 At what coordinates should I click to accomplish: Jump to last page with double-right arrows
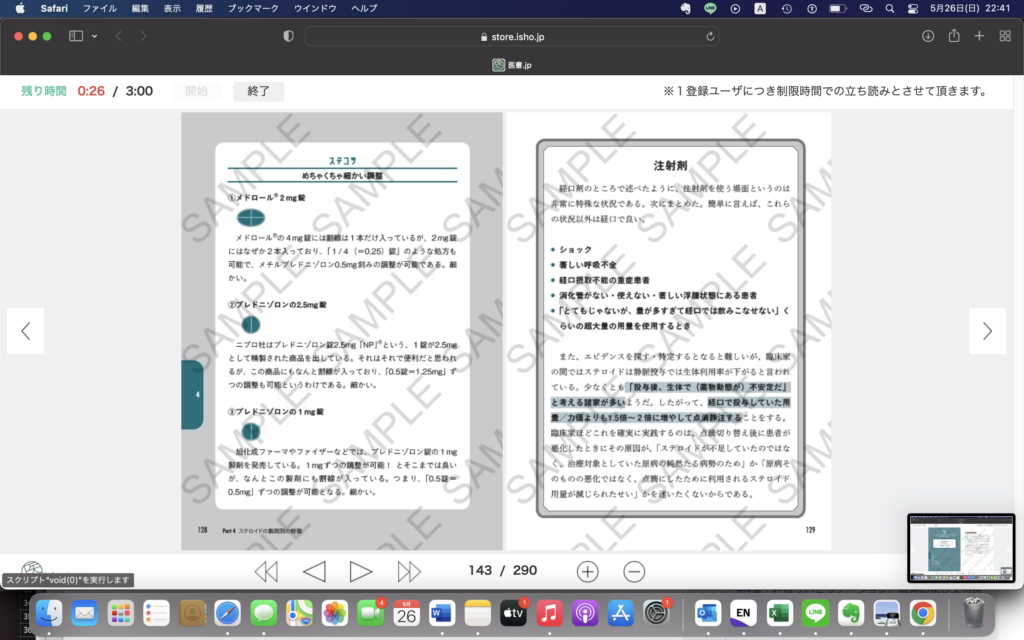click(x=409, y=571)
